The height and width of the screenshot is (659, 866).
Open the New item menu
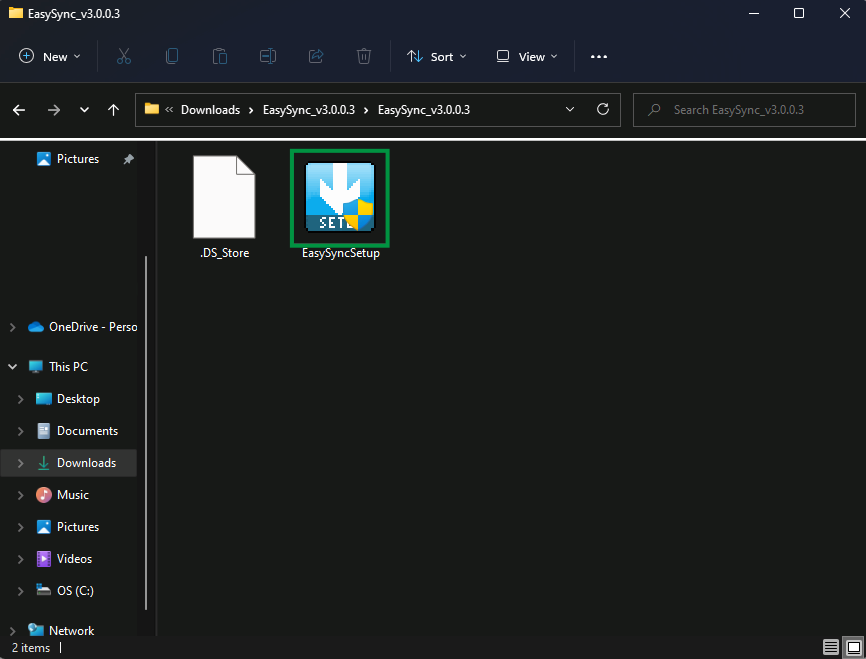(x=50, y=56)
